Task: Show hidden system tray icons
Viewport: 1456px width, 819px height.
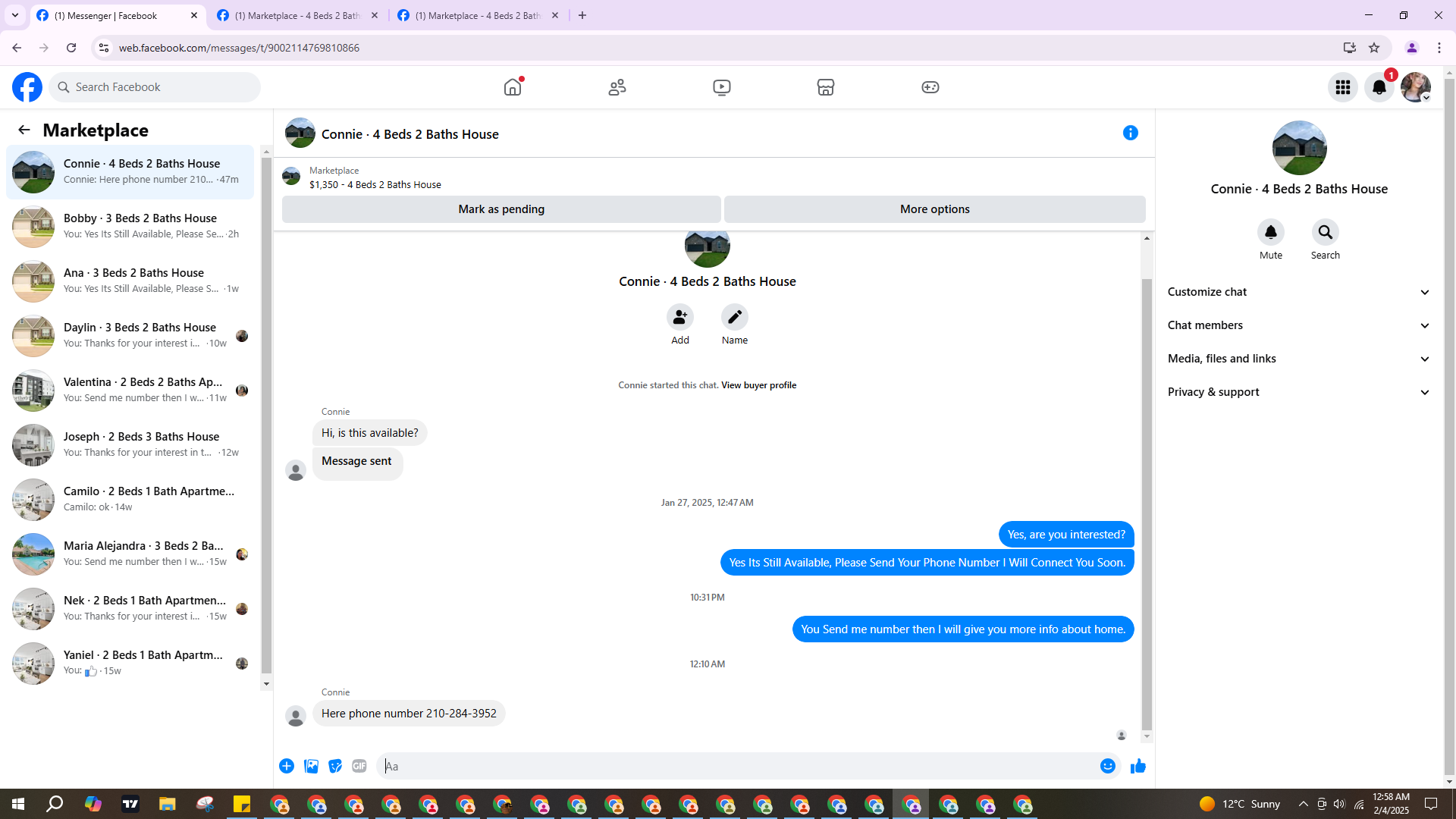Action: [x=1303, y=804]
